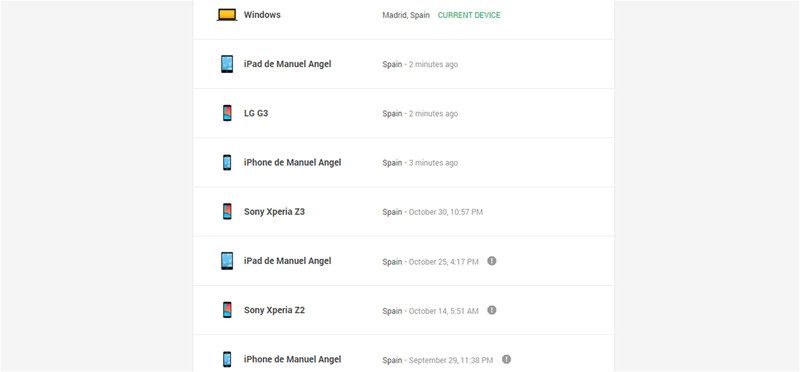The width and height of the screenshot is (800, 372).
Task: Open Sony Xperia Z3 device row
Action: click(x=404, y=212)
